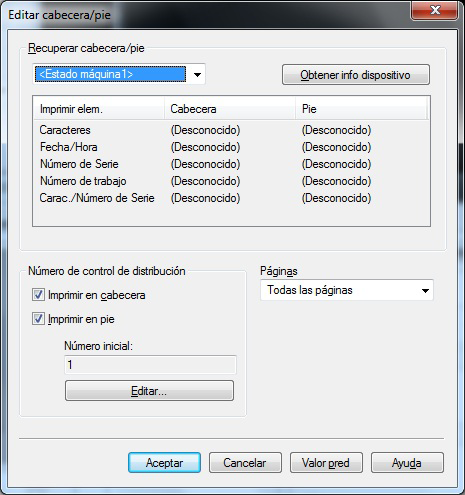Viewport: 465px width, 495px height.
Task: Select the Número de Serie row
Action: [231, 164]
